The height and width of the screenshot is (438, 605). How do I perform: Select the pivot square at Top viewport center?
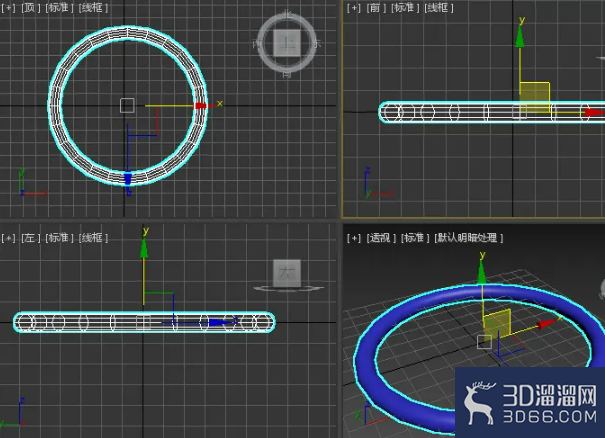127,105
